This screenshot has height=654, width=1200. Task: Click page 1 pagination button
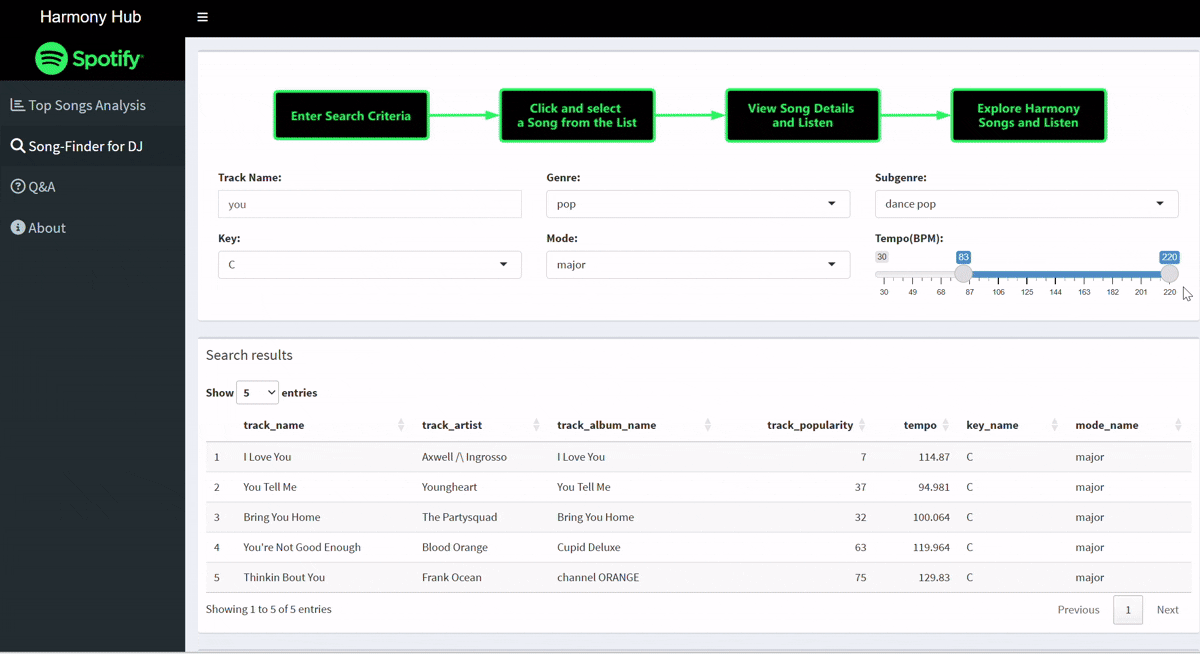[x=1128, y=610]
